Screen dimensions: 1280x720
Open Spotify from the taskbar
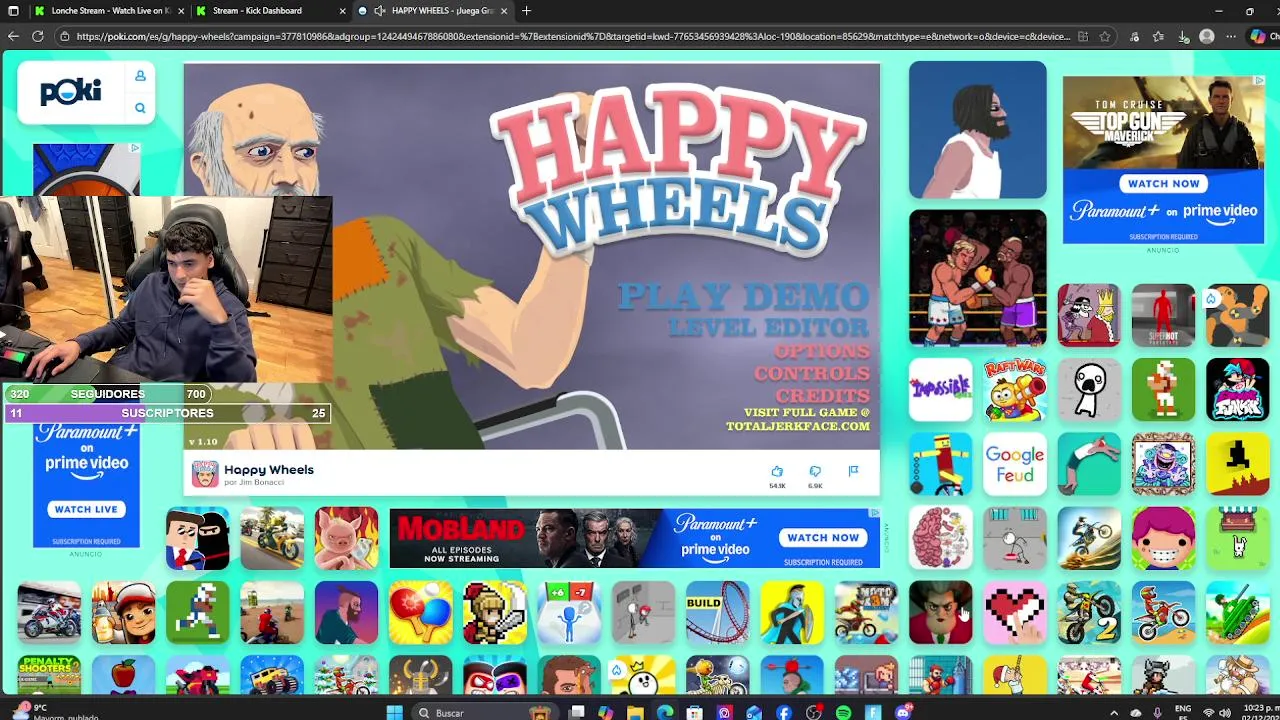[x=843, y=712]
